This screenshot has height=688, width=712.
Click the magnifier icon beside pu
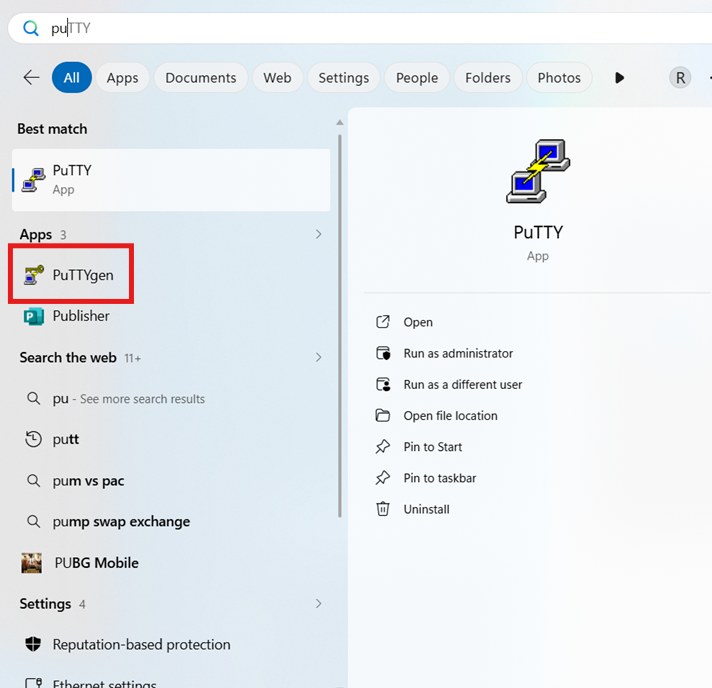pyautogui.click(x=33, y=398)
